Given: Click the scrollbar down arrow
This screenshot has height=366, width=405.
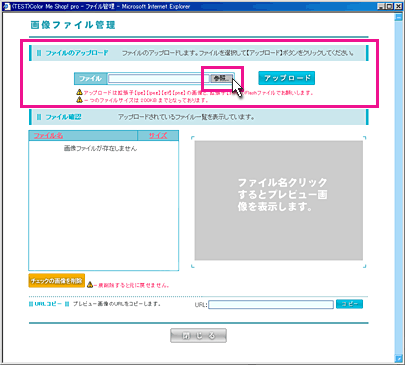Looking at the screenshot, I should coord(398,359).
